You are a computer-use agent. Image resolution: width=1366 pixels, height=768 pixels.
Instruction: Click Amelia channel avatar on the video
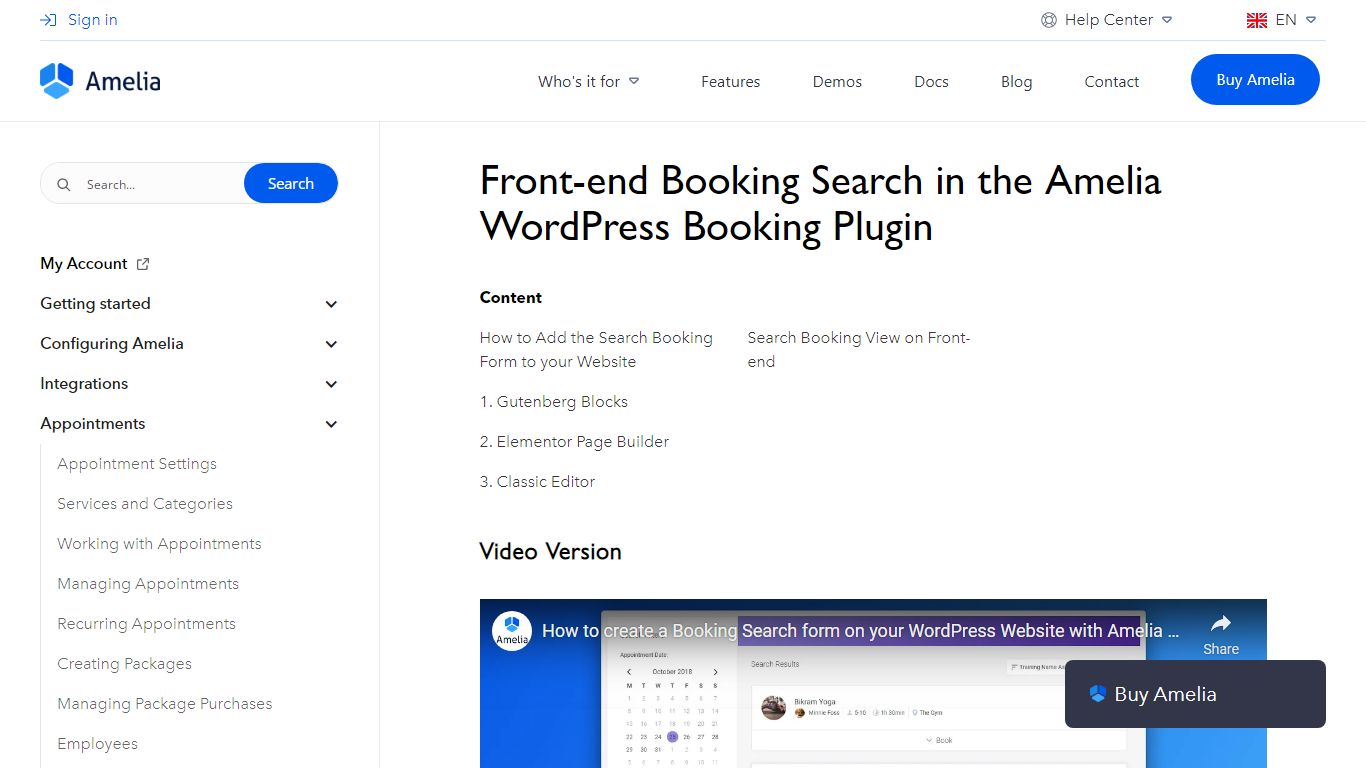point(512,631)
